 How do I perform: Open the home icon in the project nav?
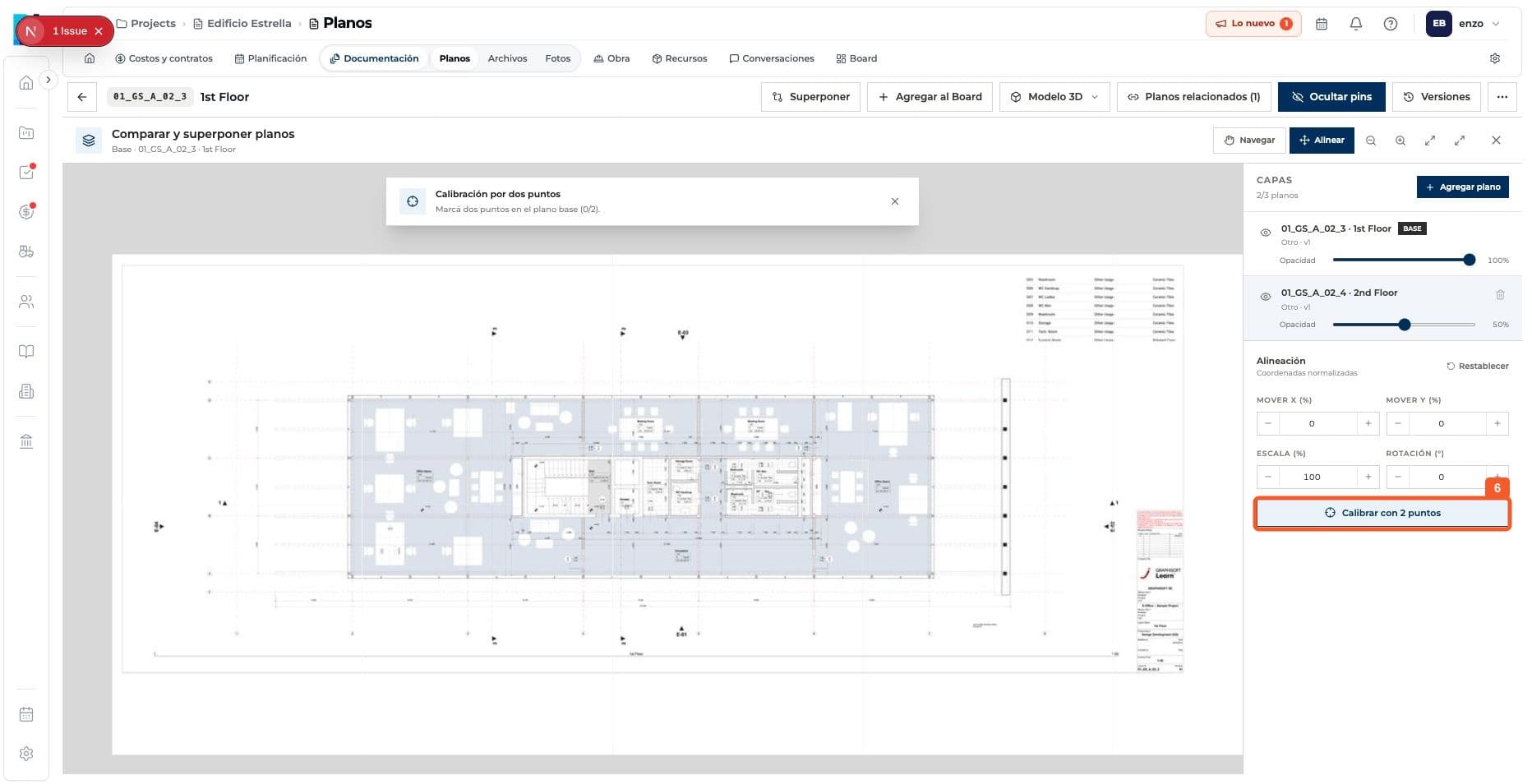coord(90,58)
